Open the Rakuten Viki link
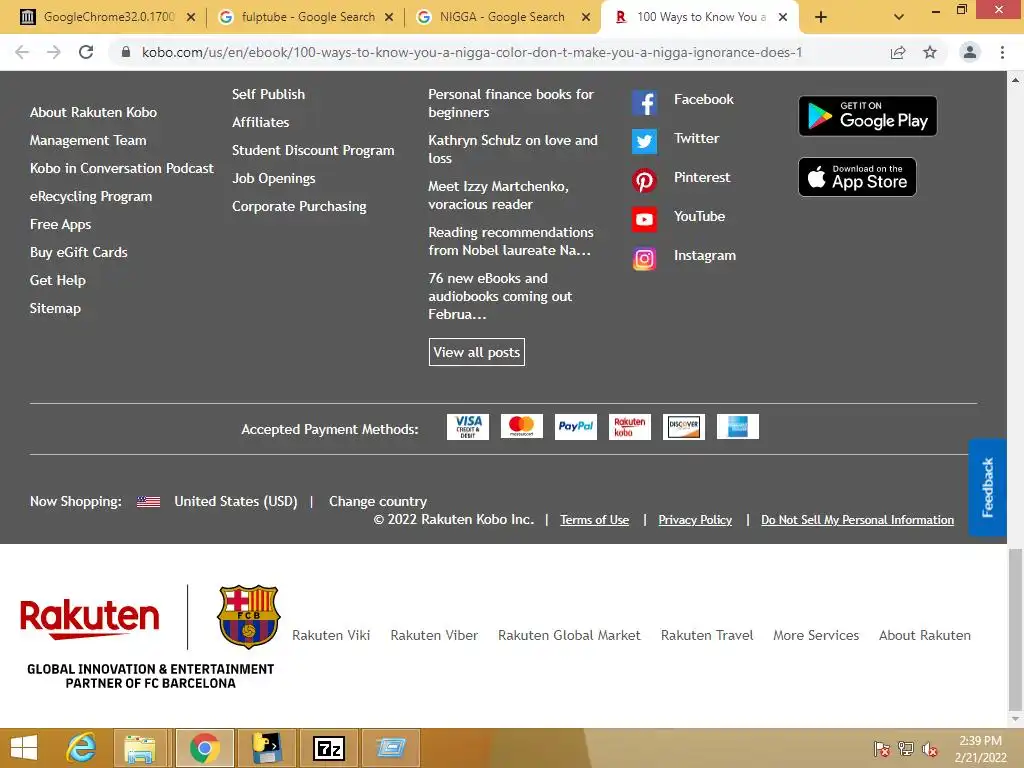 [331, 635]
